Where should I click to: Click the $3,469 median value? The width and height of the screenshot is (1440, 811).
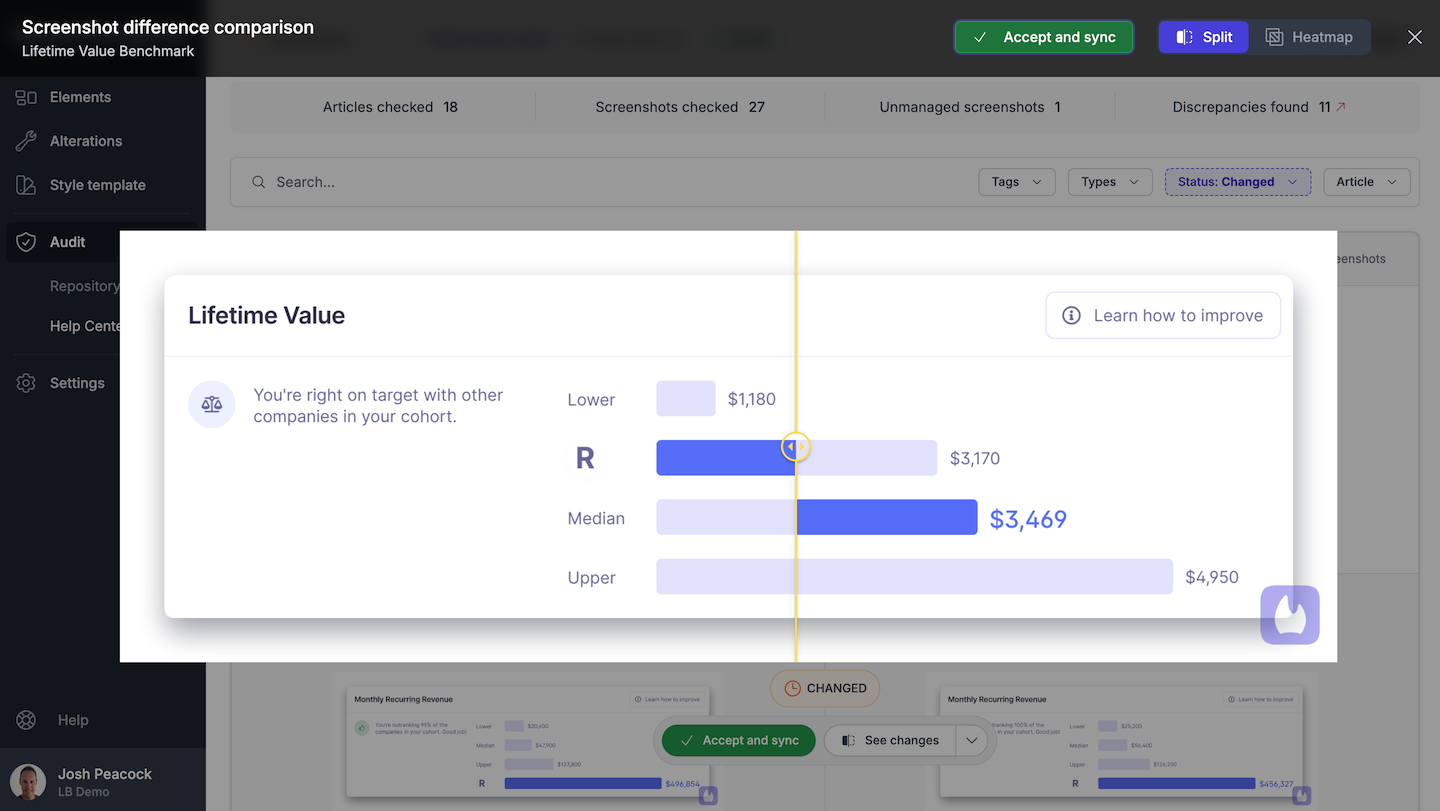coord(1028,519)
